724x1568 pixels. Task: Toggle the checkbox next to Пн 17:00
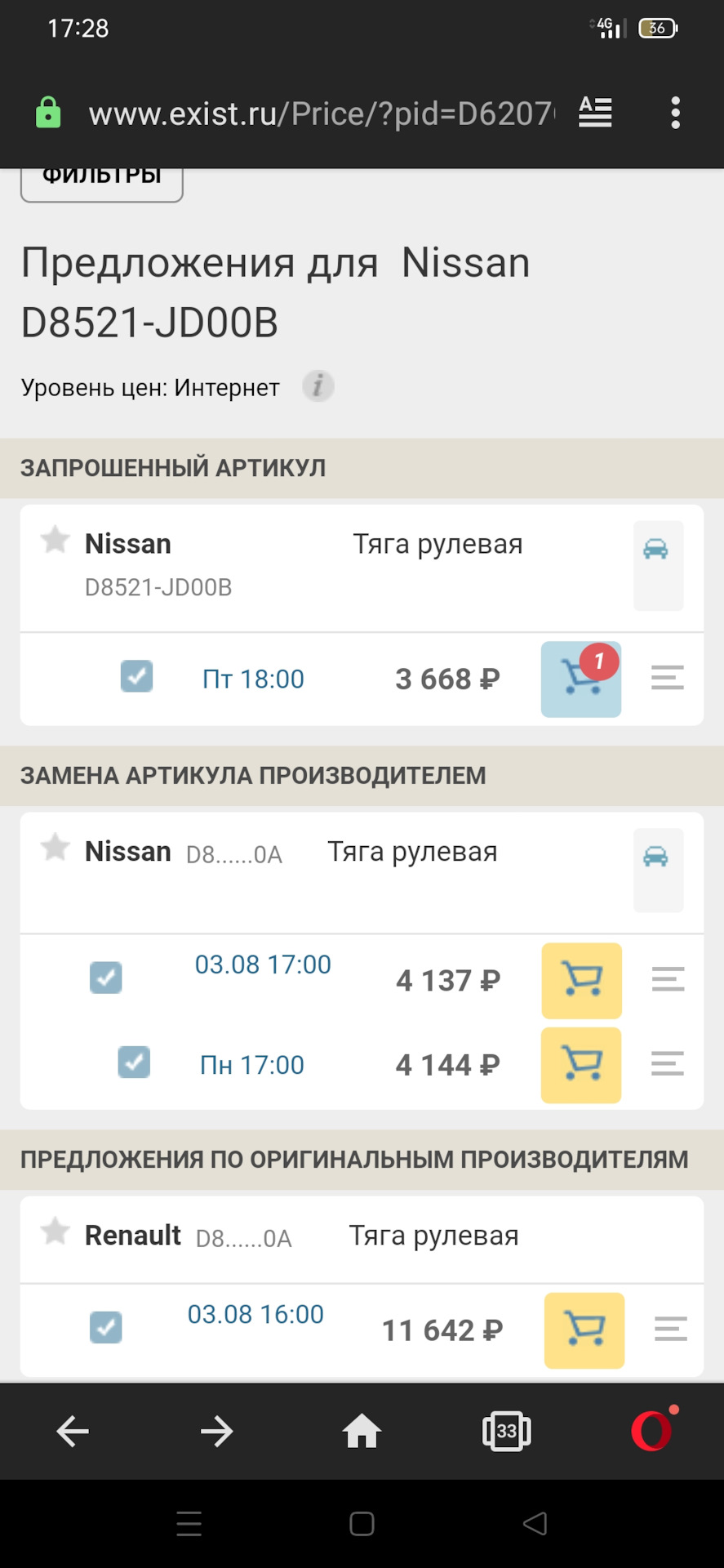[x=134, y=1062]
